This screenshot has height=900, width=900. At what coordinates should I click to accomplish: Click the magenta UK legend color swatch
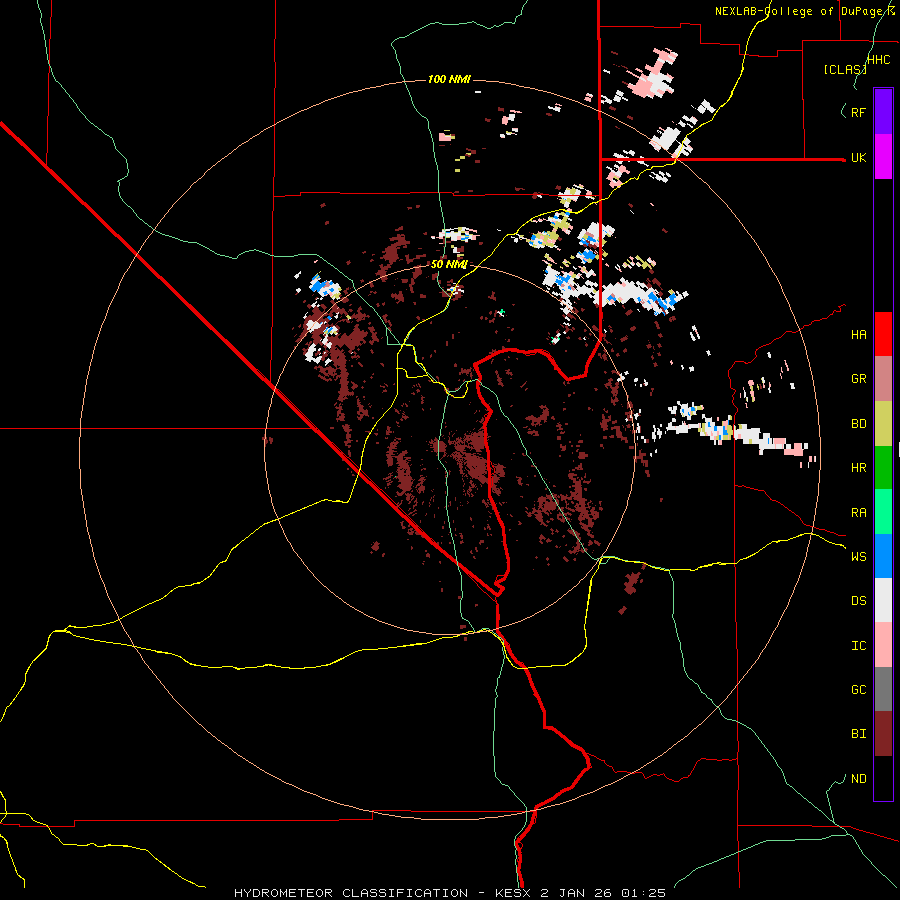[883, 157]
